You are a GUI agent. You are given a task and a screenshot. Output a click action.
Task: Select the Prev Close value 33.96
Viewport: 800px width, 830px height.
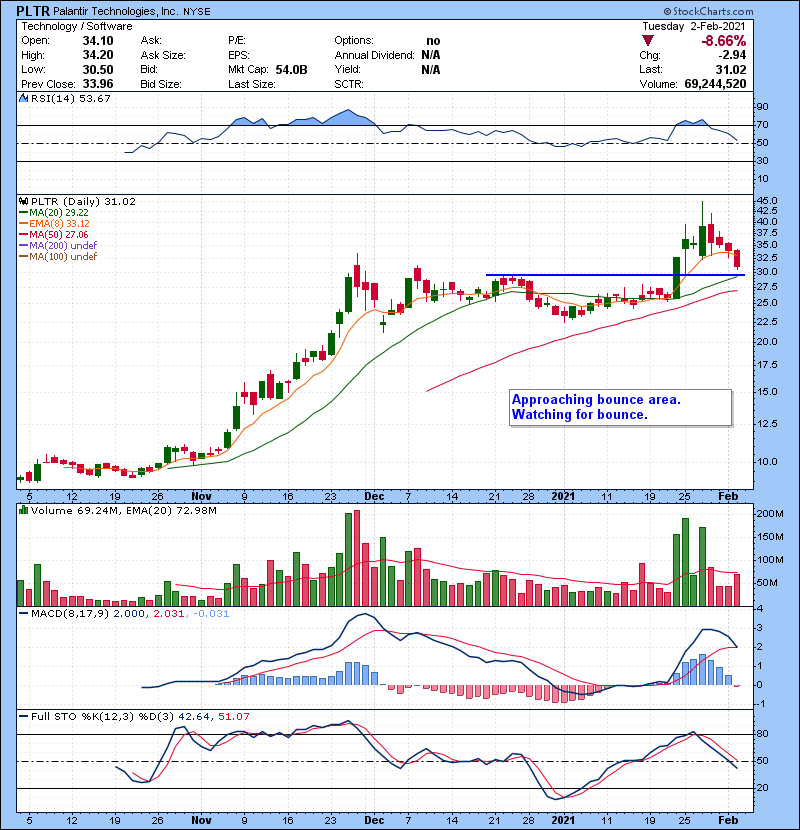pos(98,84)
